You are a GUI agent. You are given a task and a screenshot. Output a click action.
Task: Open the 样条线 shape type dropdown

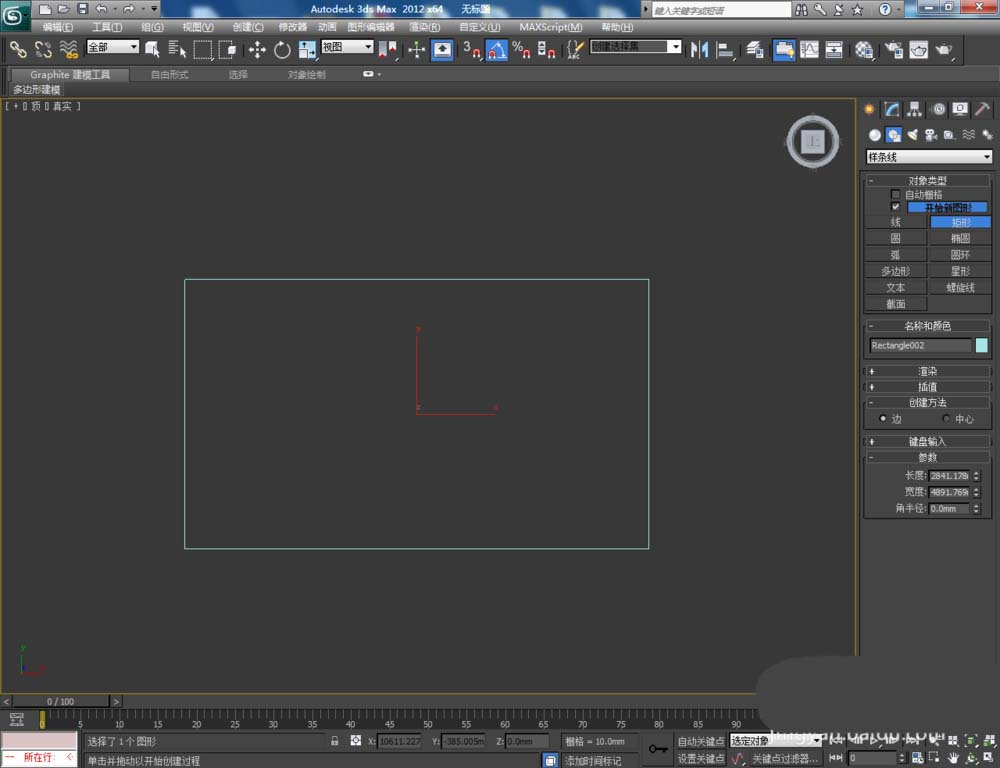pos(929,157)
